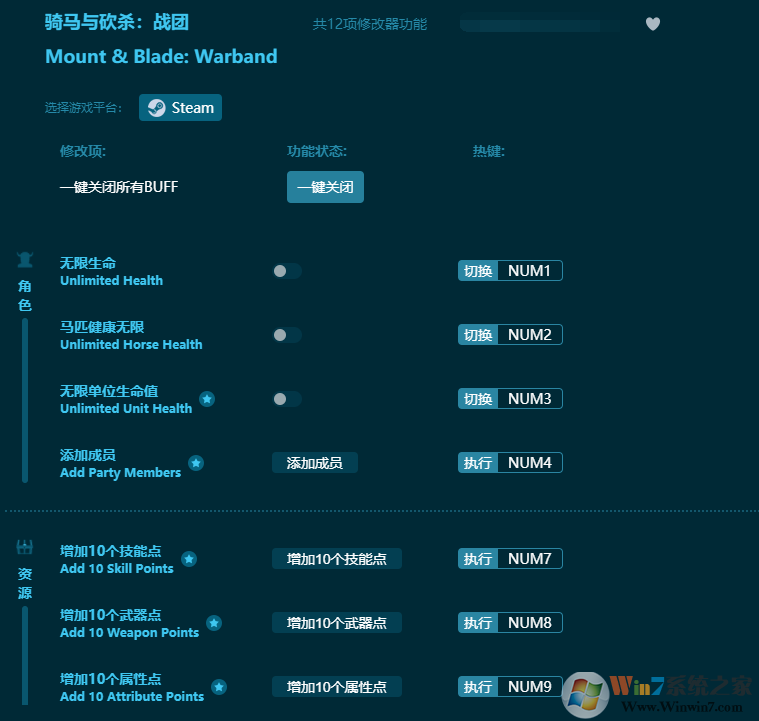Toggle Unlimited Health switch
The height and width of the screenshot is (721, 759).
pos(287,271)
